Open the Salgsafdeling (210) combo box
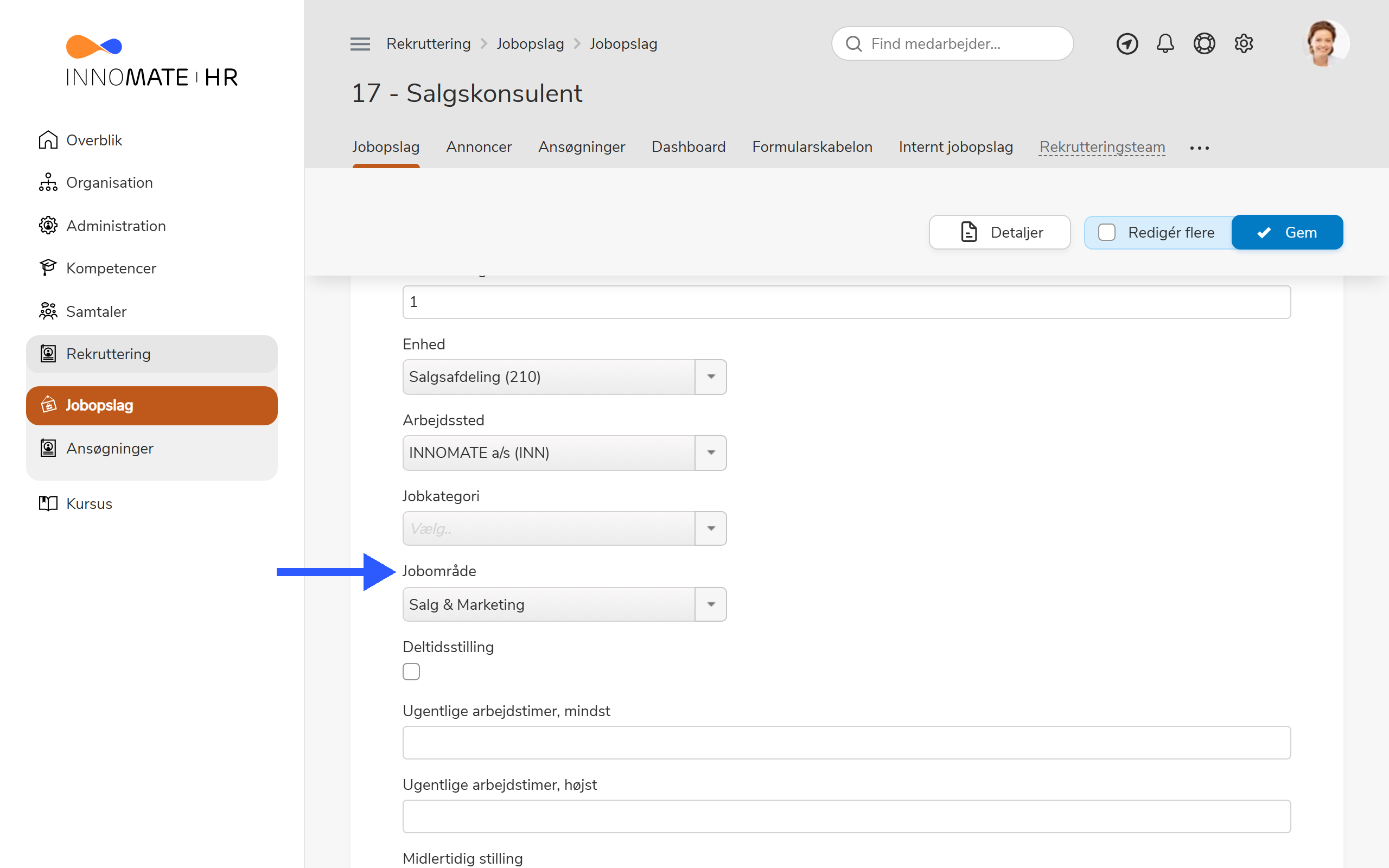Image resolution: width=1389 pixels, height=868 pixels. [x=564, y=376]
